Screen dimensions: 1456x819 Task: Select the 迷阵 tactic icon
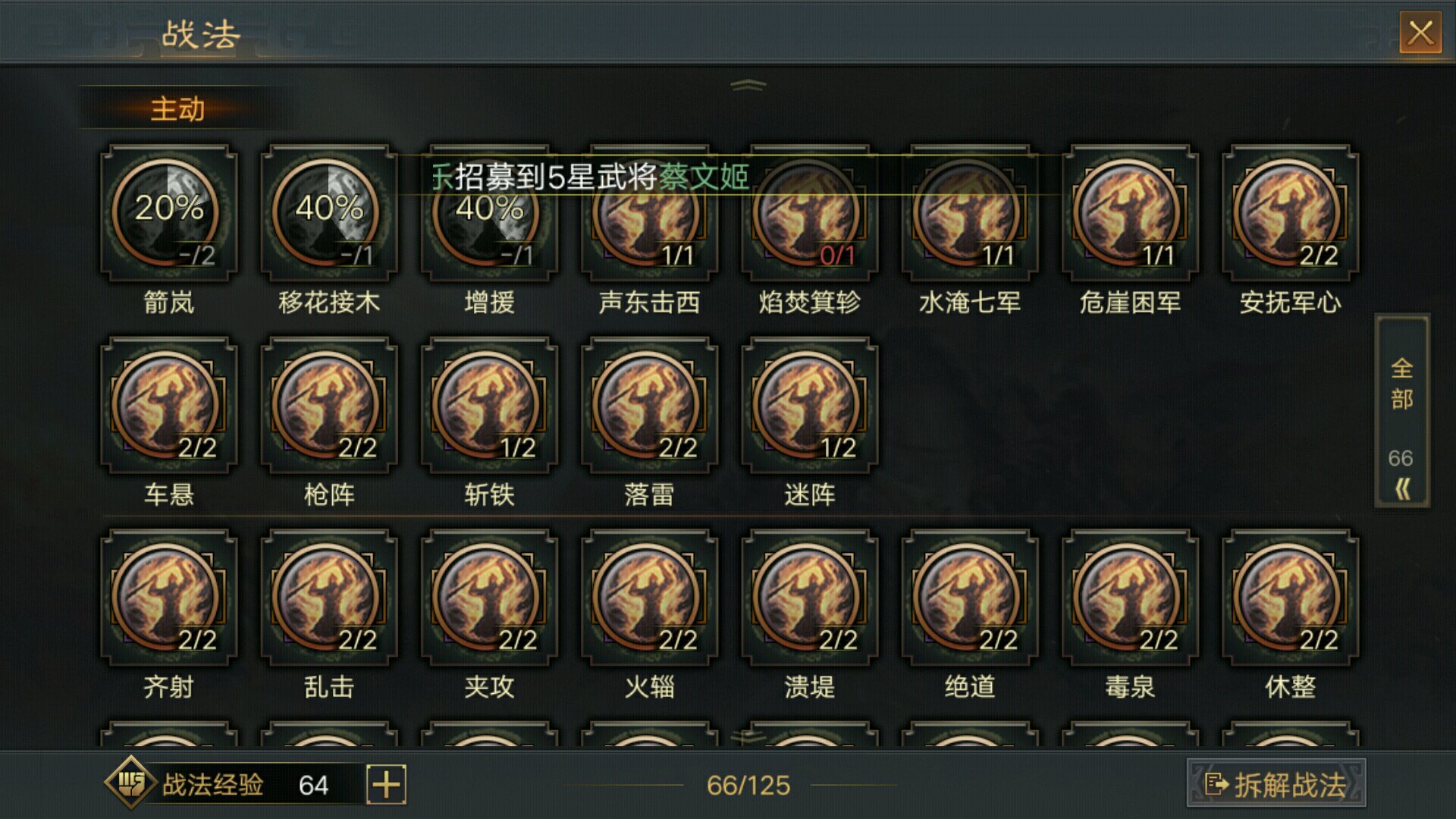809,405
